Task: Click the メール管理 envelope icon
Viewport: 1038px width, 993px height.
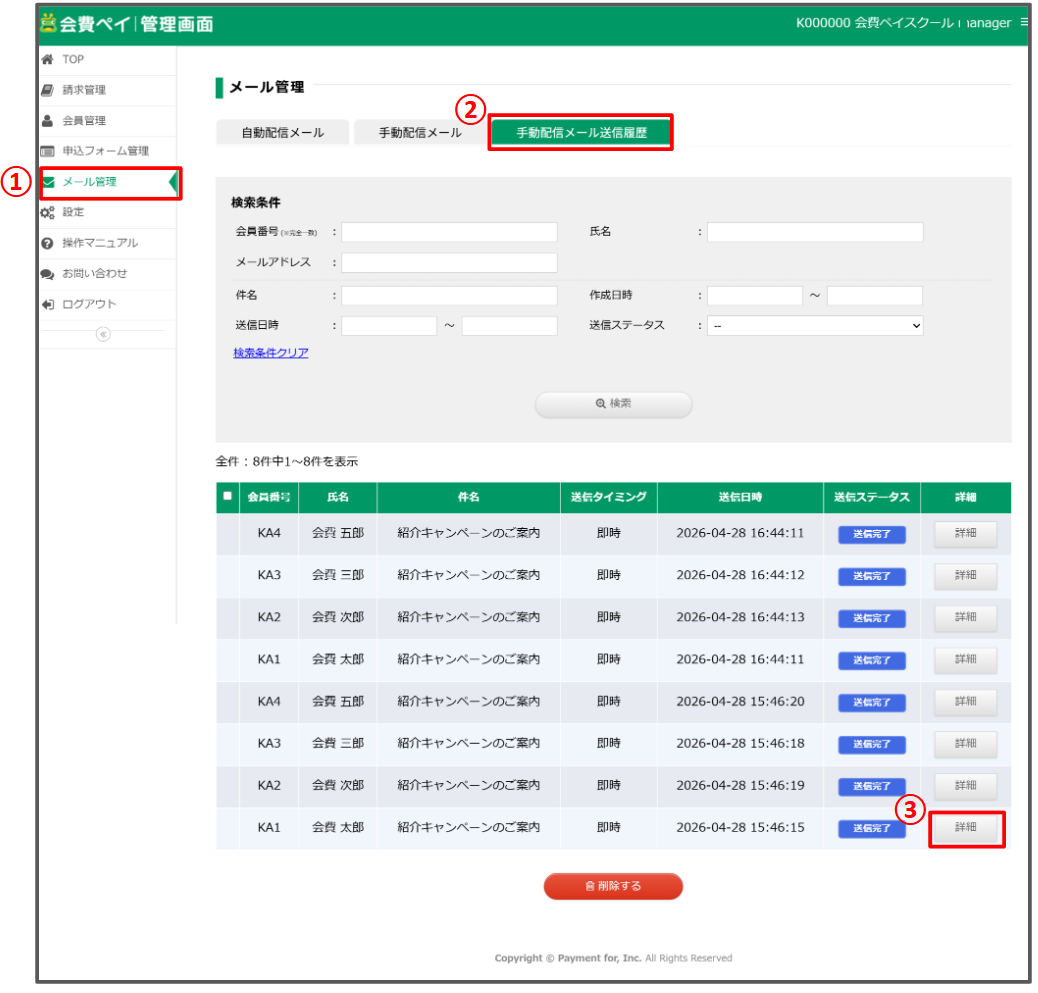Action: [48, 183]
